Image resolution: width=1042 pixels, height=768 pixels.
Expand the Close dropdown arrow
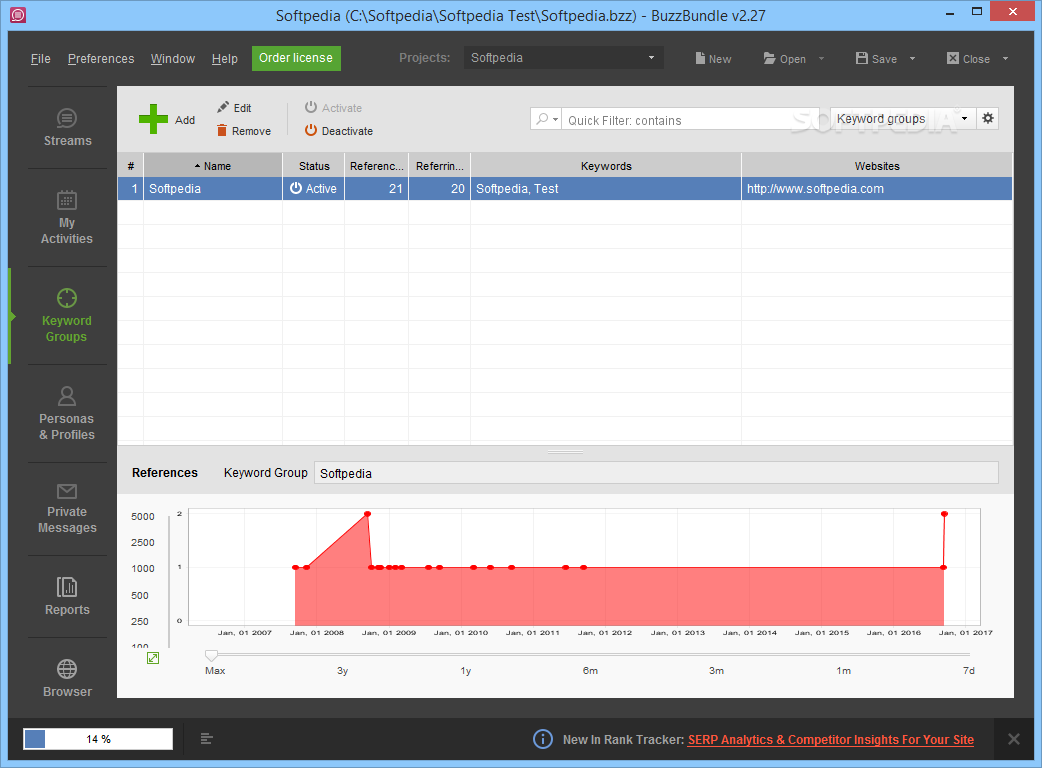click(x=1005, y=58)
